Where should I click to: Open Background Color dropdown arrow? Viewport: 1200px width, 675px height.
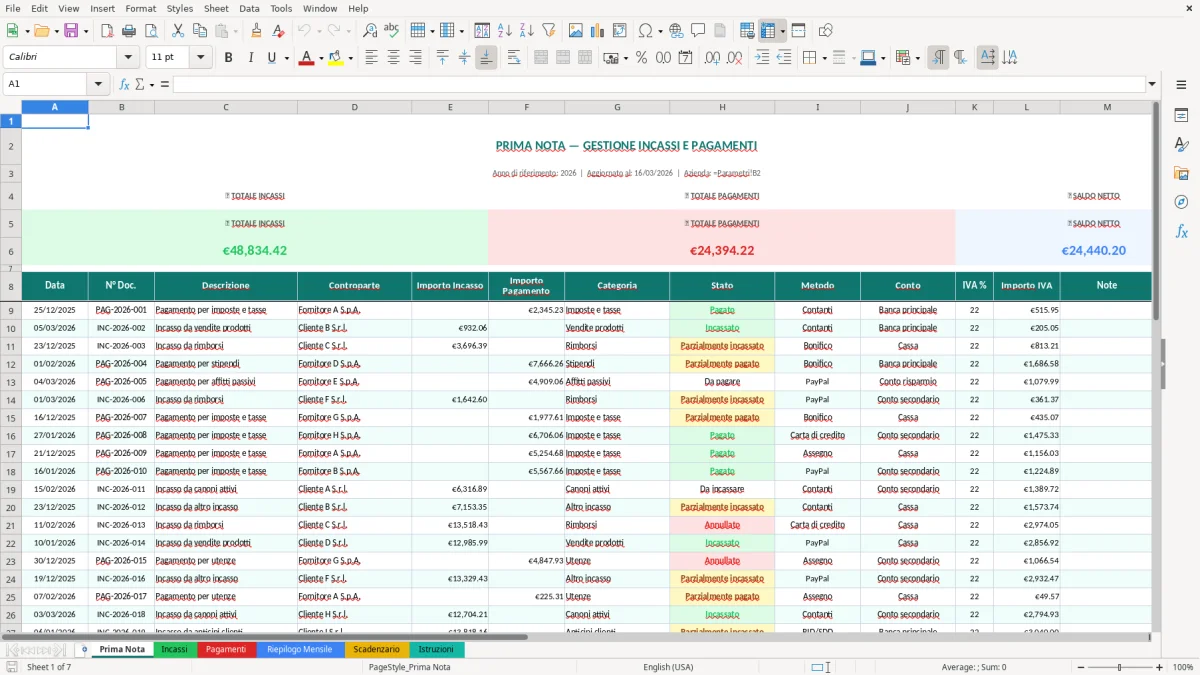click(x=349, y=58)
